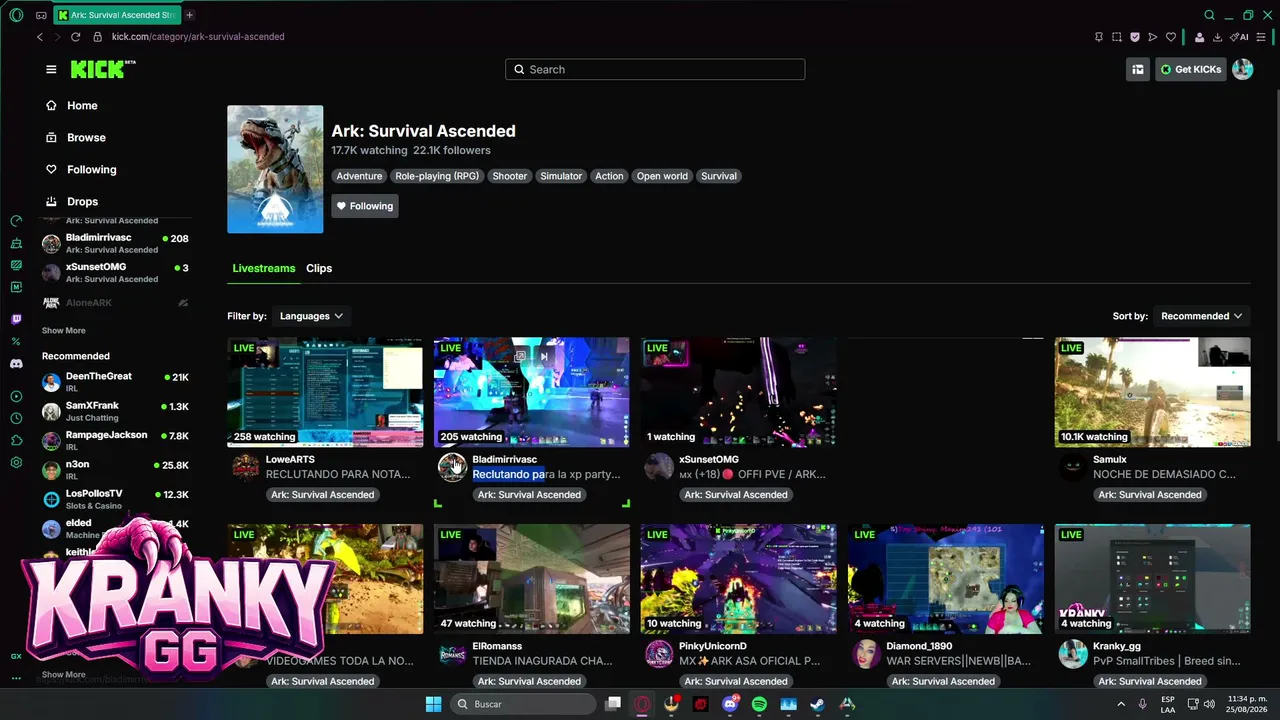Open Diamond_1890 stream thumbnail
This screenshot has height=720, width=1280.
(945, 579)
